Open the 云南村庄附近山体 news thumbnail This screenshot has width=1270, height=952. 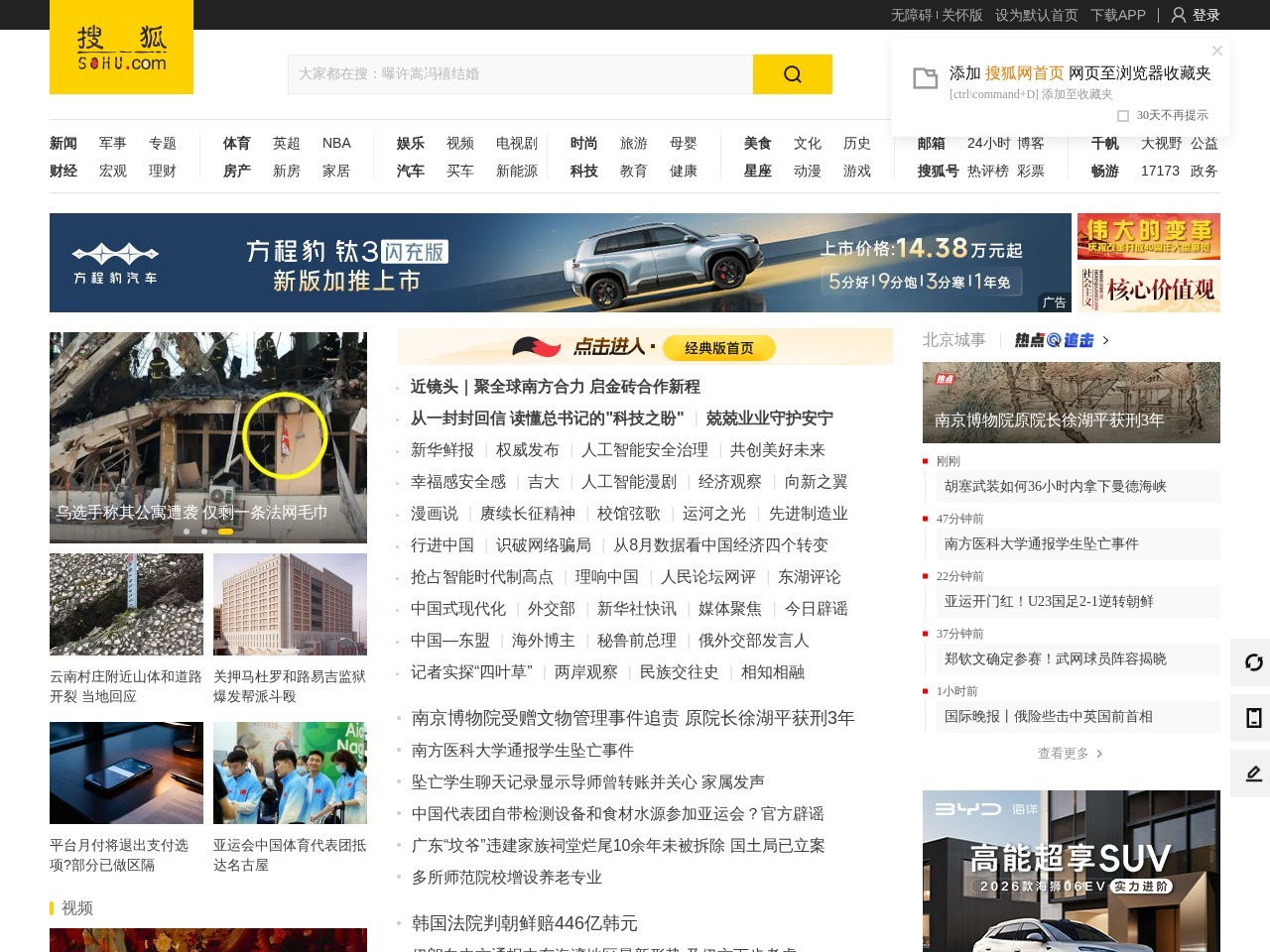127,604
